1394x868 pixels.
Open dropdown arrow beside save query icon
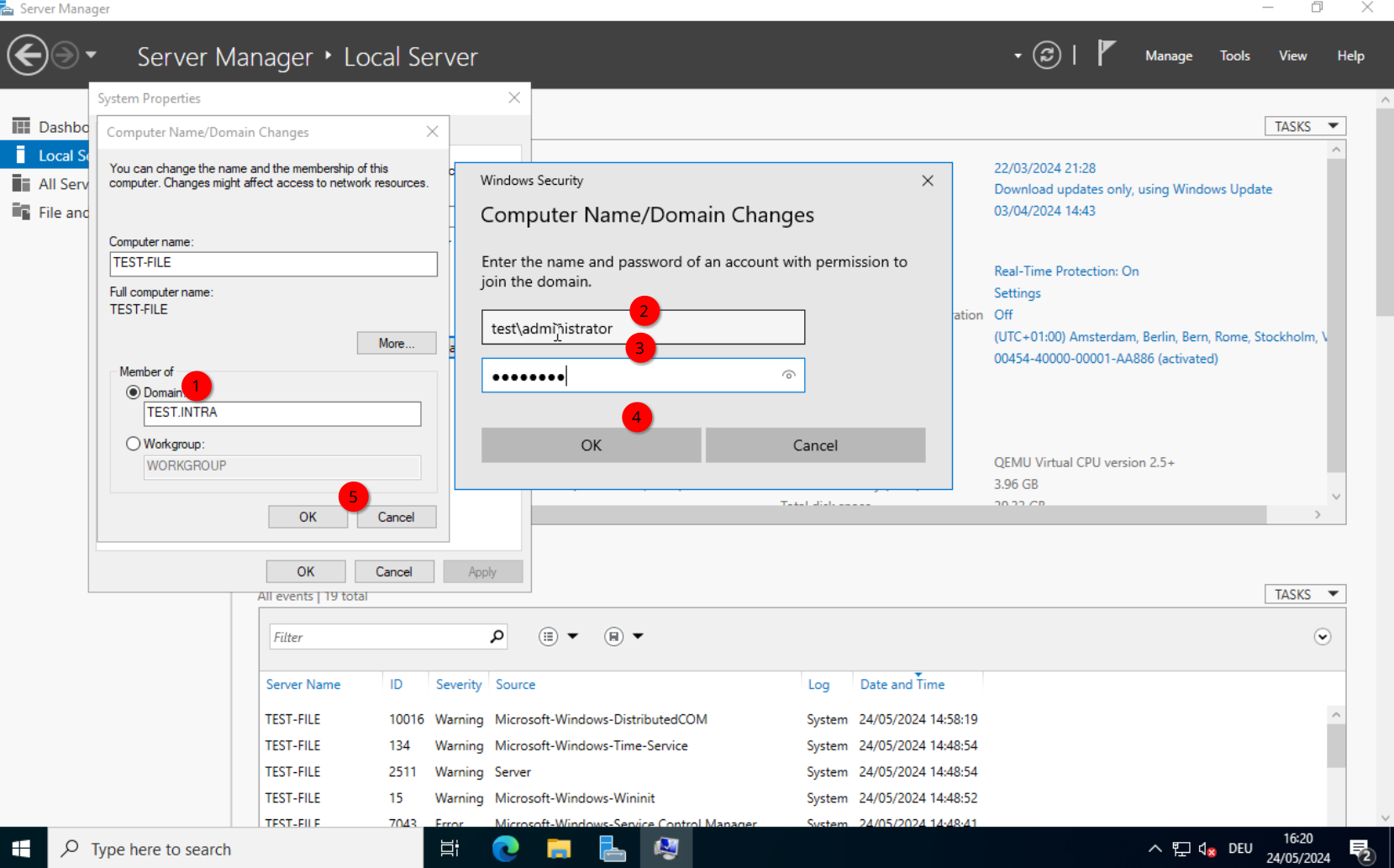[x=639, y=636]
